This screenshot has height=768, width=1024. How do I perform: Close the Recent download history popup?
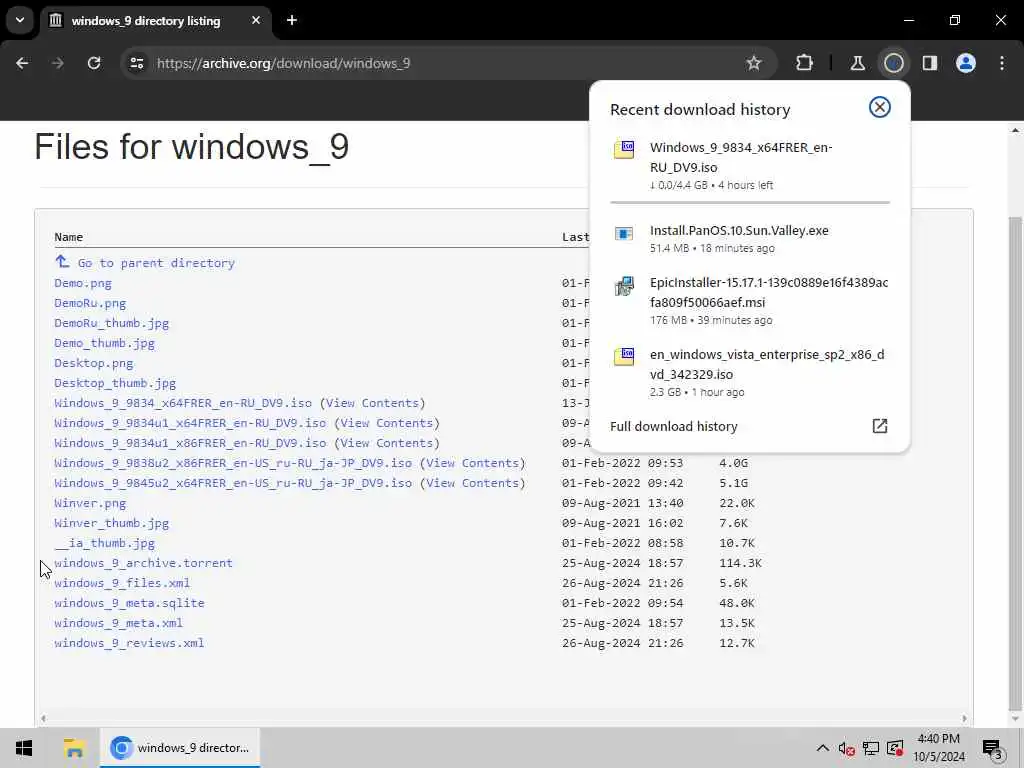(x=880, y=107)
